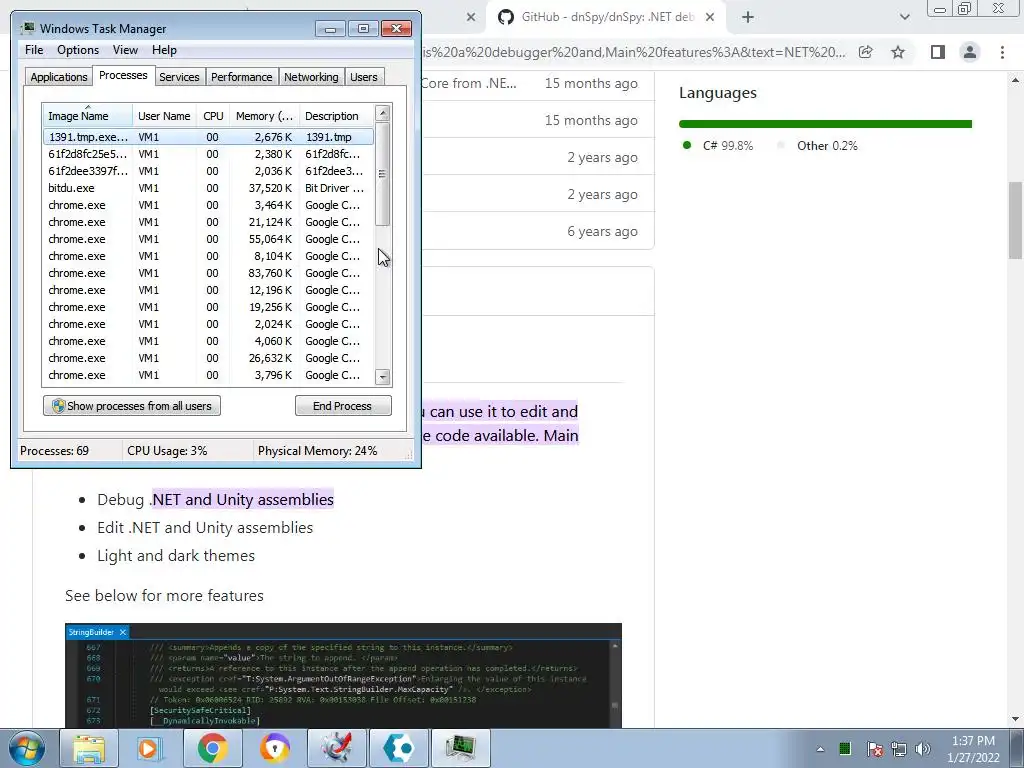Bookmark page with Chrome star icon
This screenshot has height=768, width=1024.
898,52
